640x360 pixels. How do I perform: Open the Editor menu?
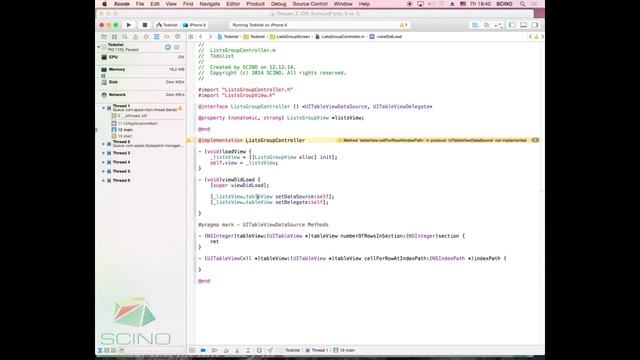pos(233,4)
